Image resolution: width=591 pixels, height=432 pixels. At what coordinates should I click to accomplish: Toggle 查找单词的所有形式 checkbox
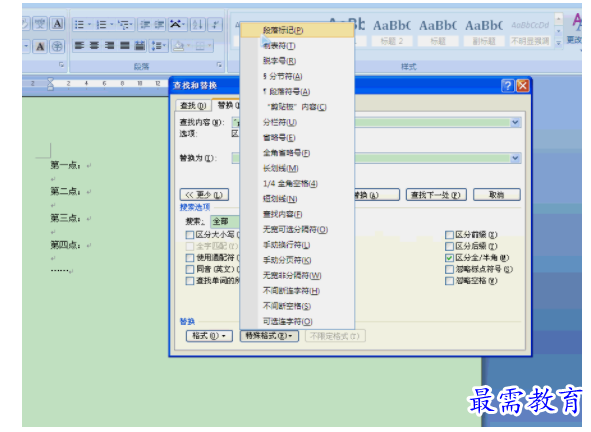[190, 281]
